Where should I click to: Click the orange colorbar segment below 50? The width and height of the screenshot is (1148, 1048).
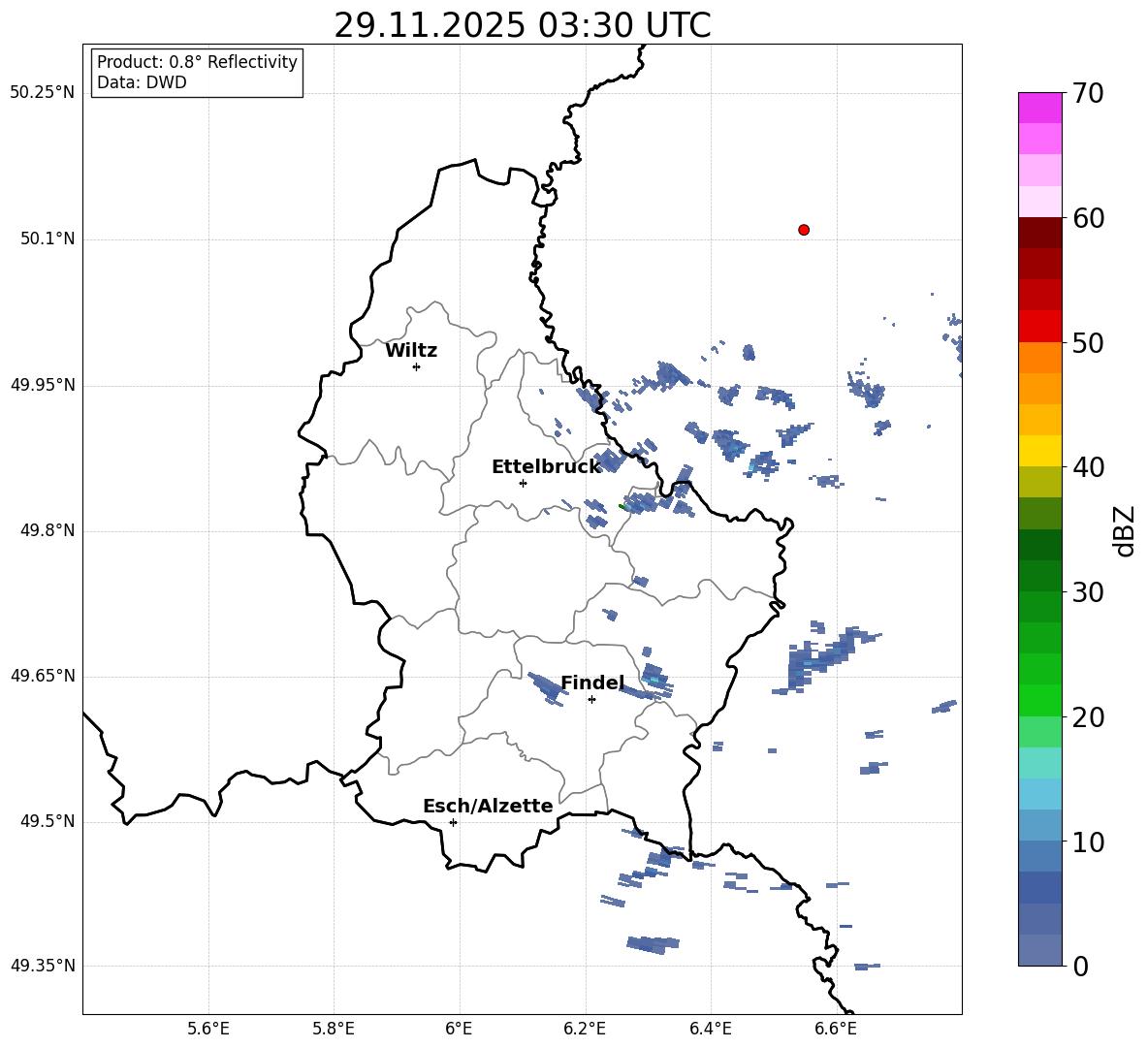click(x=1039, y=358)
